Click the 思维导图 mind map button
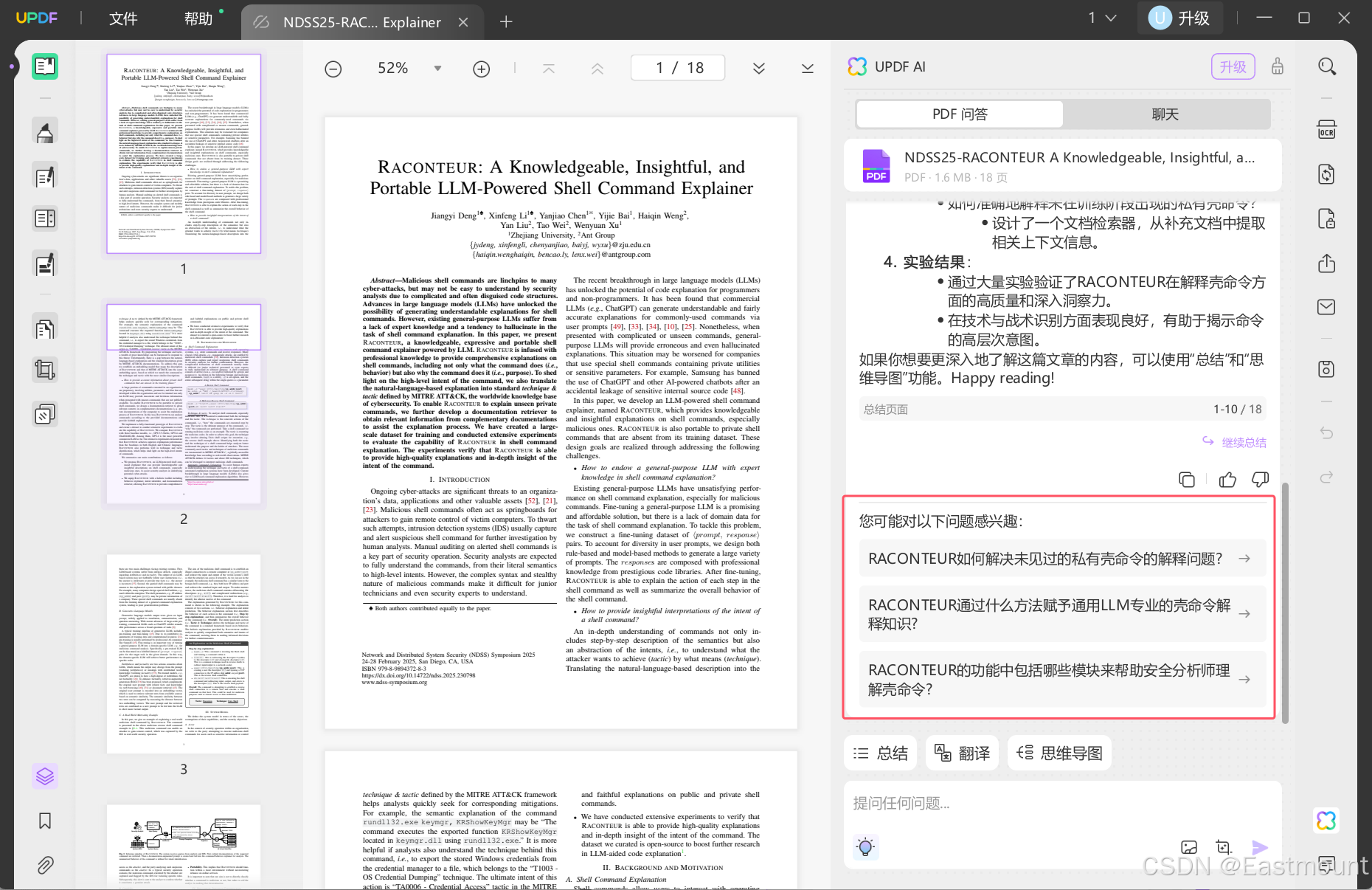The image size is (1372, 890). pos(1060,753)
